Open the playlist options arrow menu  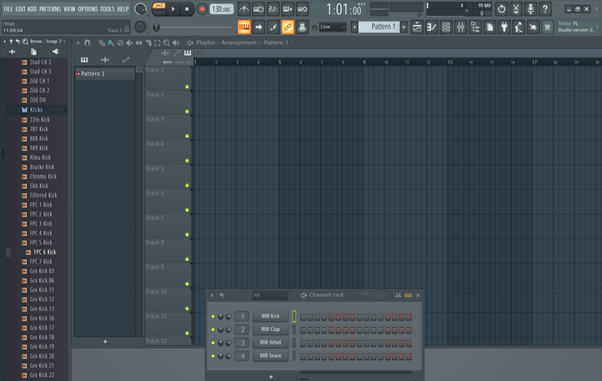78,43
